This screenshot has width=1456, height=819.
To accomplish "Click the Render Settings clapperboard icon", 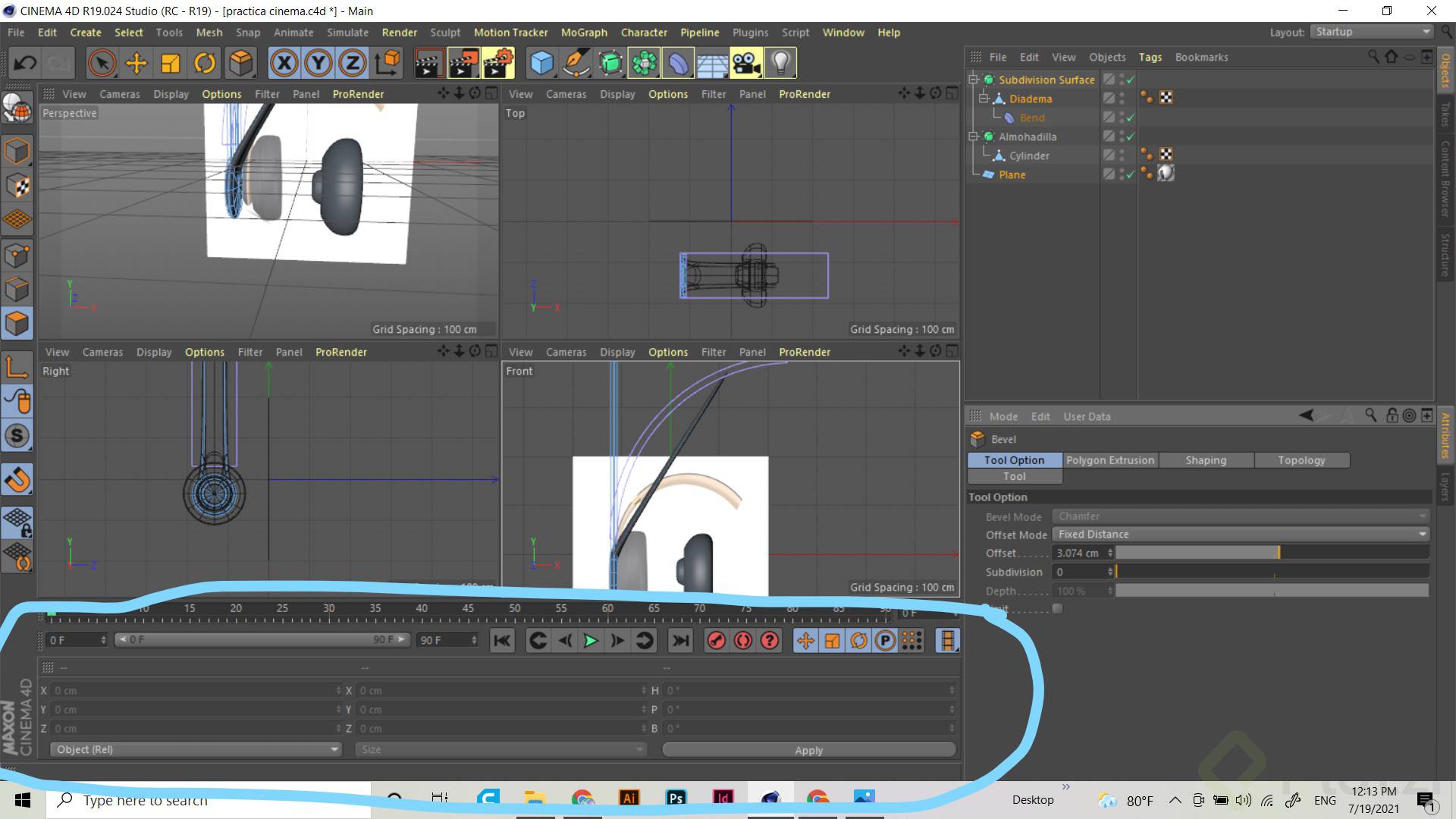I will pyautogui.click(x=498, y=63).
